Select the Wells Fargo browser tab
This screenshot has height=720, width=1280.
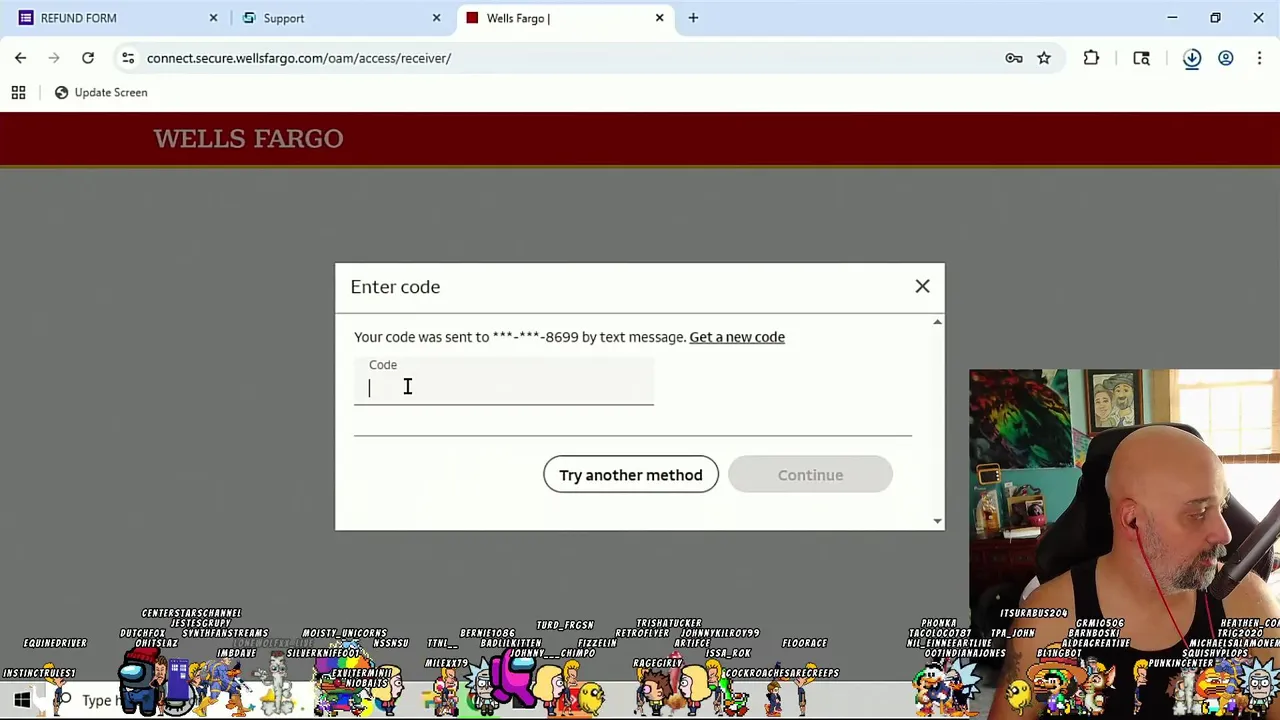click(565, 18)
